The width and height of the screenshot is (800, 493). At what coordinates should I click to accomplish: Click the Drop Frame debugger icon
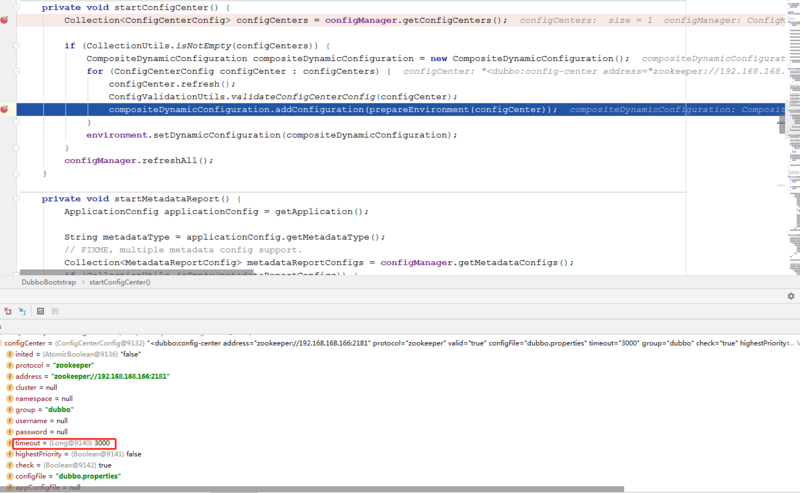click(8, 311)
